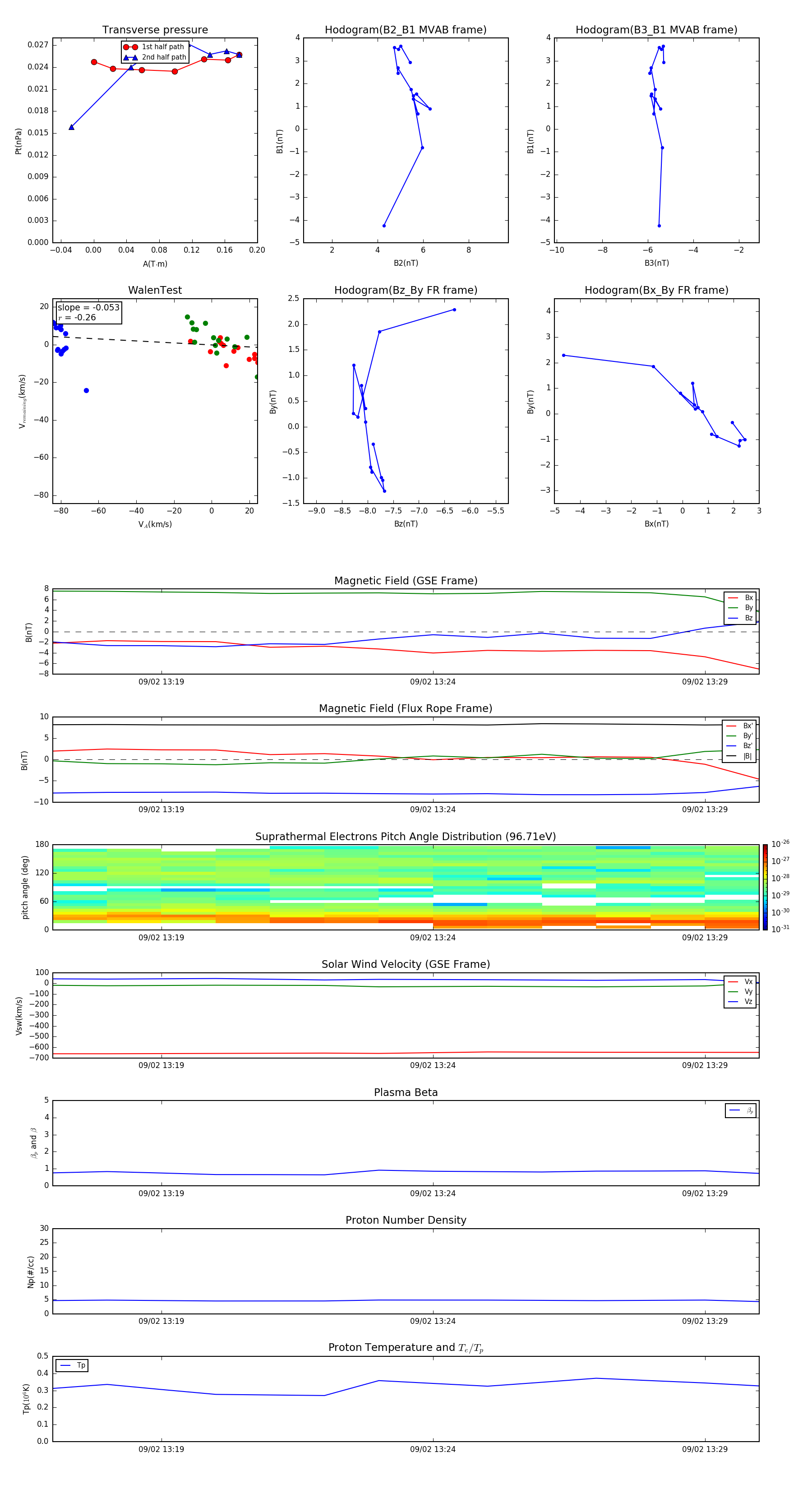Click the "Magnetic Field (Flux Rope Frame)" title
The image size is (812, 1489).
(x=406, y=709)
